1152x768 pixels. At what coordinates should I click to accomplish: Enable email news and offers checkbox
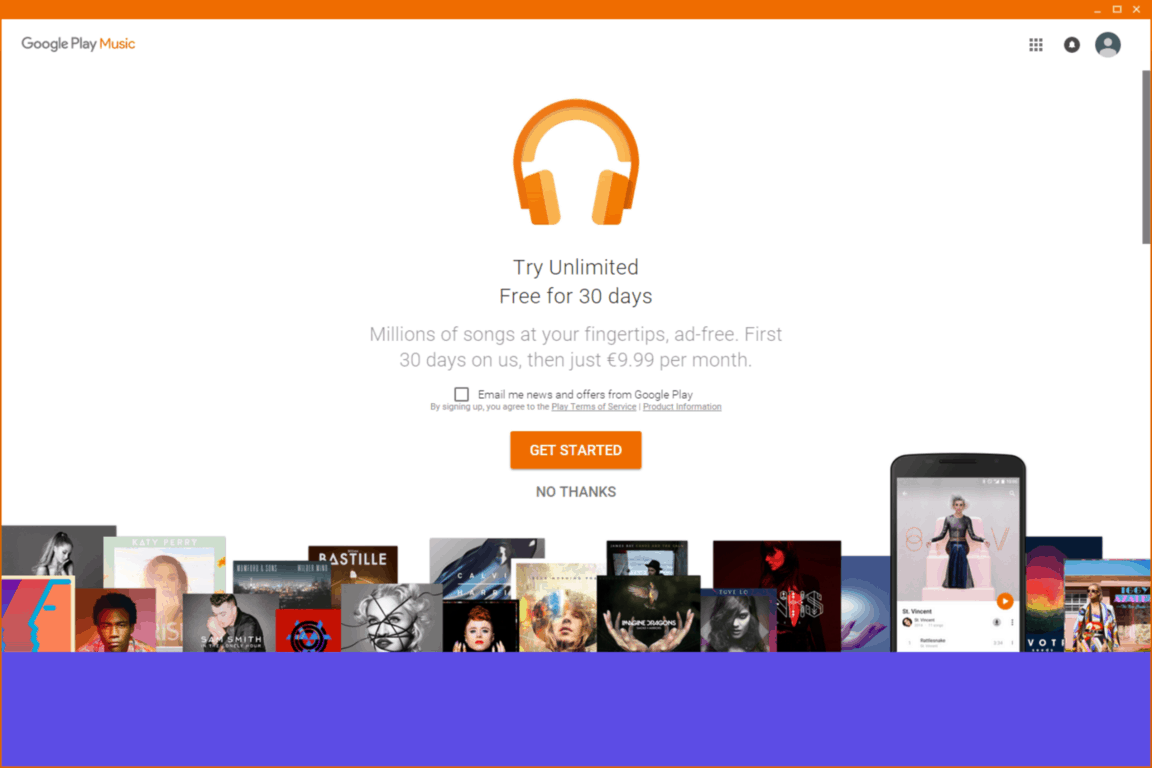pos(461,395)
